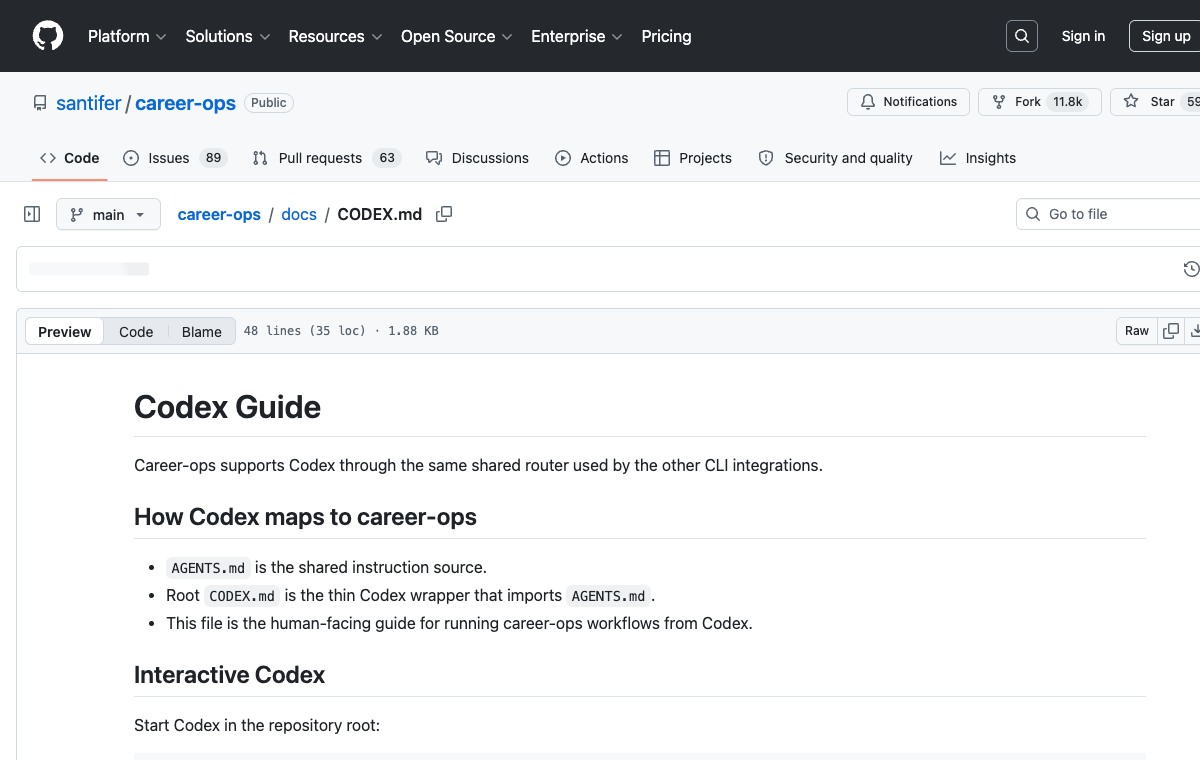The image size is (1200, 760).
Task: Open the Security and quality tab
Action: 836,158
